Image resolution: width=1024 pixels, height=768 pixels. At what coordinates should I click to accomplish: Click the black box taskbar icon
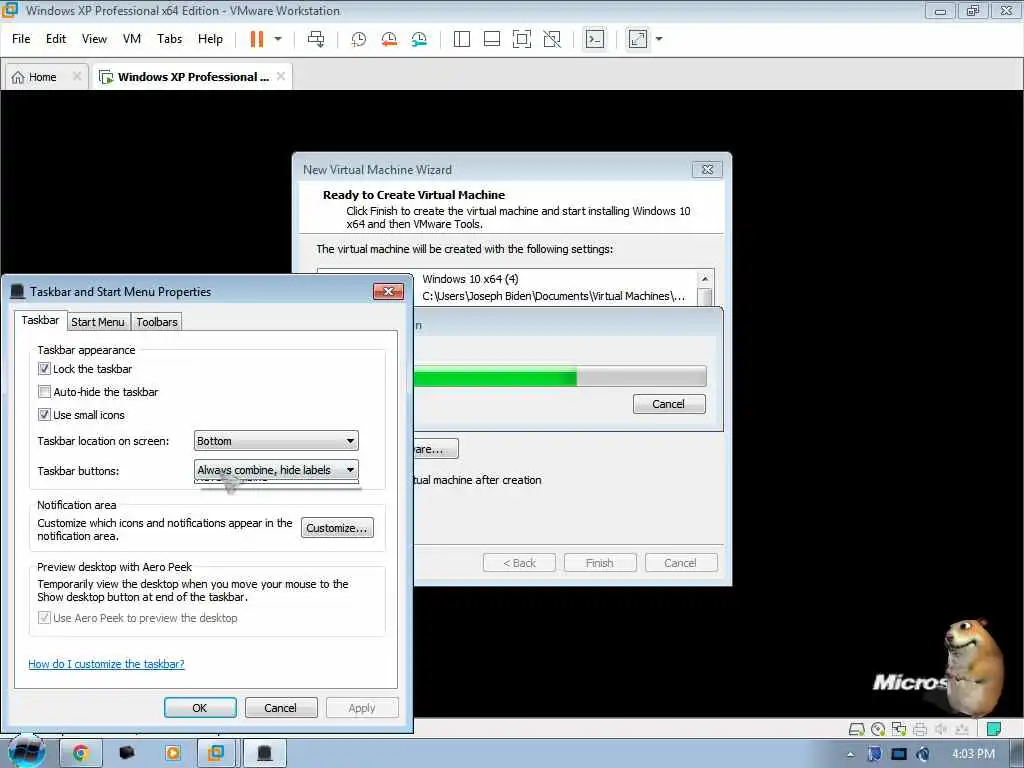point(127,754)
